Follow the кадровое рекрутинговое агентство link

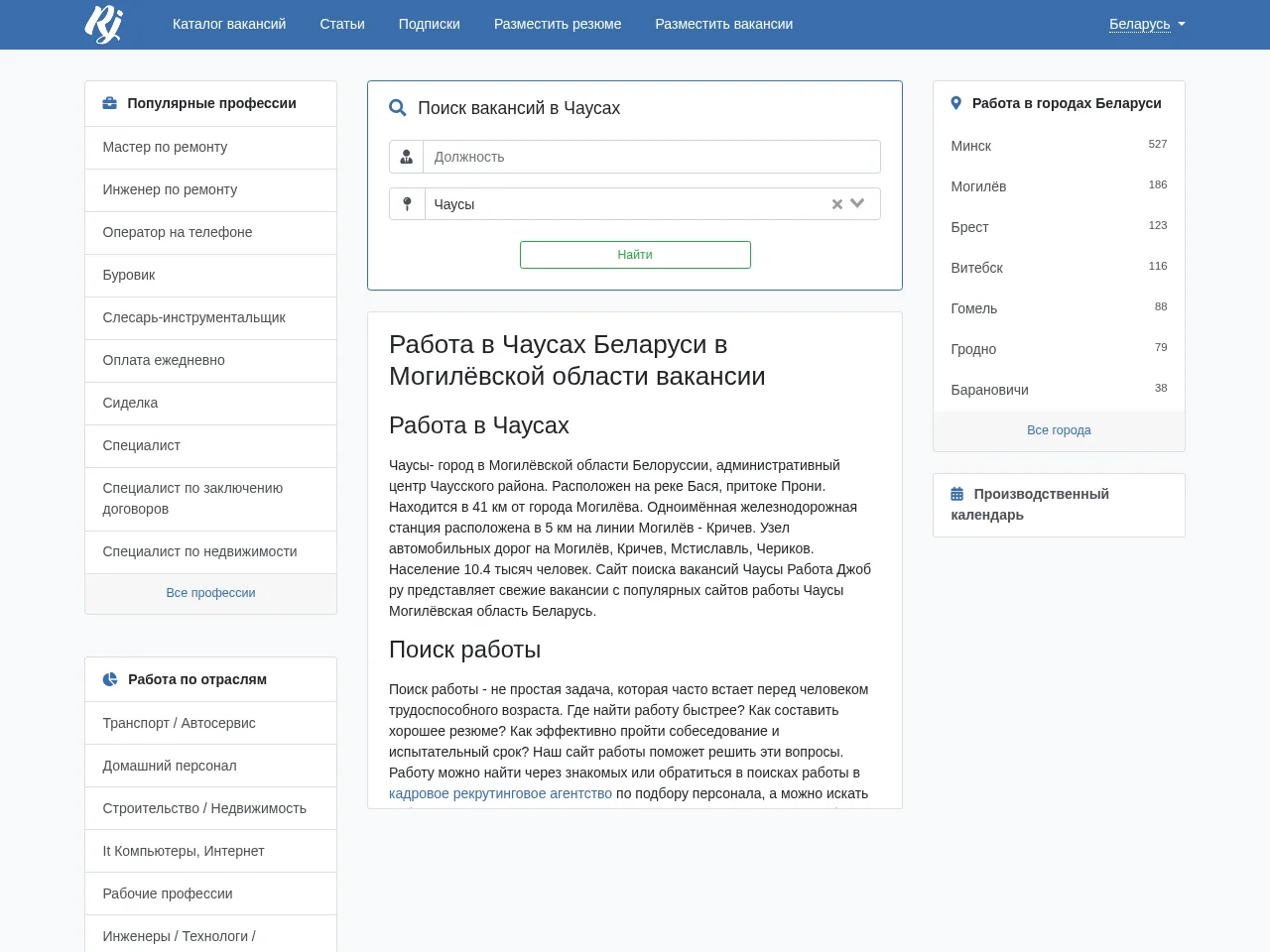(500, 793)
